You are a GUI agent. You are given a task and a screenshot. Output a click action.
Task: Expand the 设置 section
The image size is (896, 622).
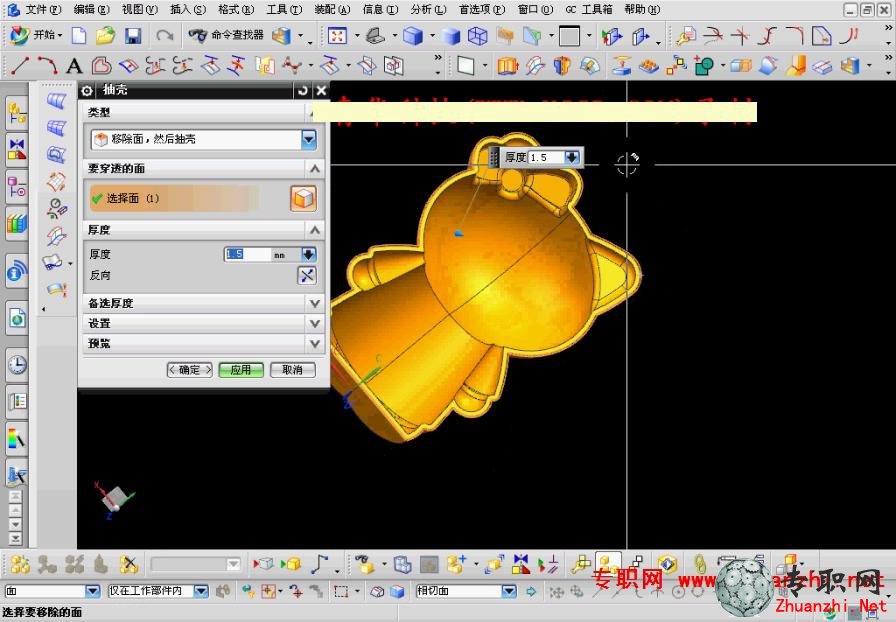point(315,324)
